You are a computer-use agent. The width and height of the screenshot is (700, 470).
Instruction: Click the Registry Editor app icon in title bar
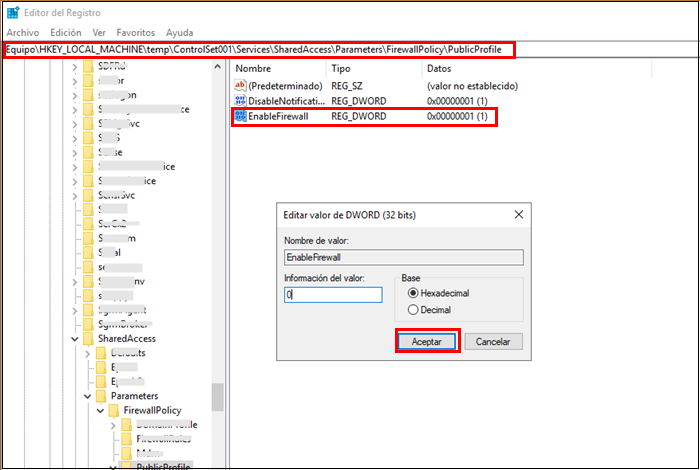click(x=13, y=12)
